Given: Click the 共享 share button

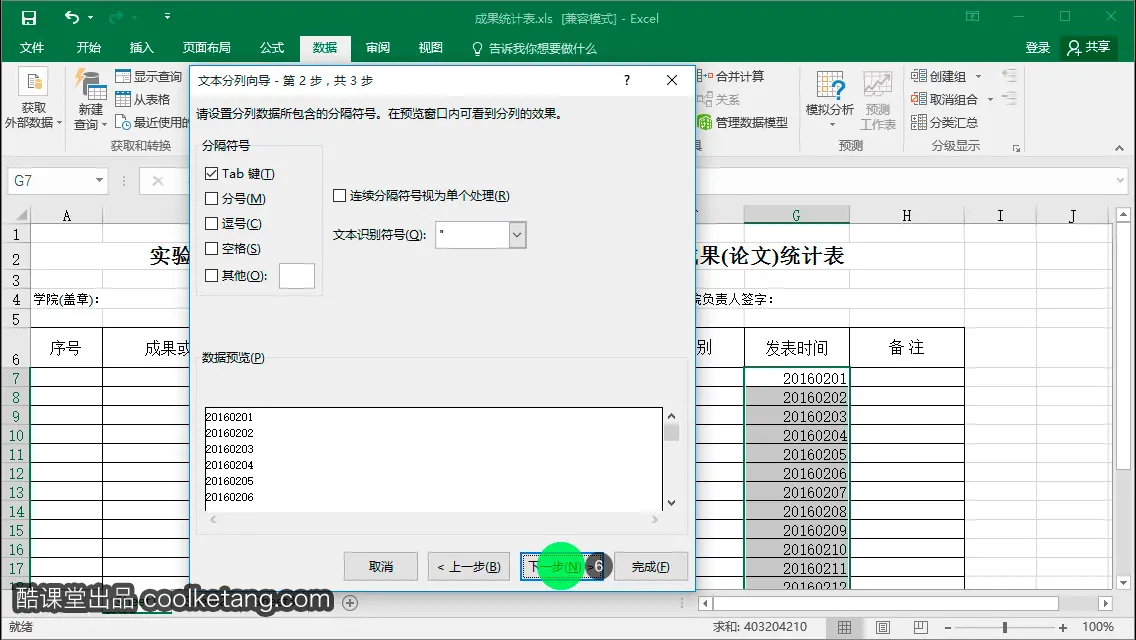Looking at the screenshot, I should (x=1088, y=48).
